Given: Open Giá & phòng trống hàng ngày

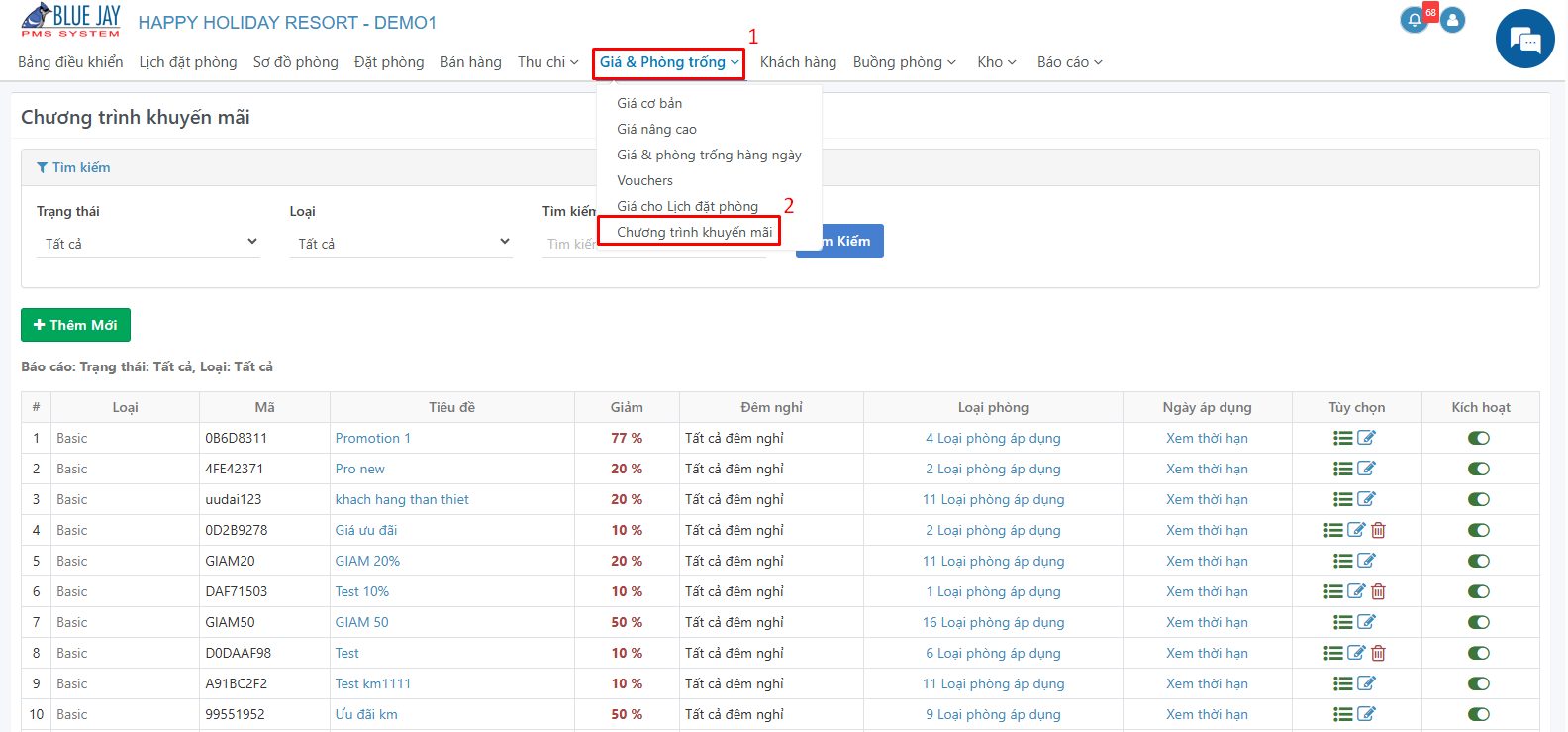Looking at the screenshot, I should pos(709,155).
